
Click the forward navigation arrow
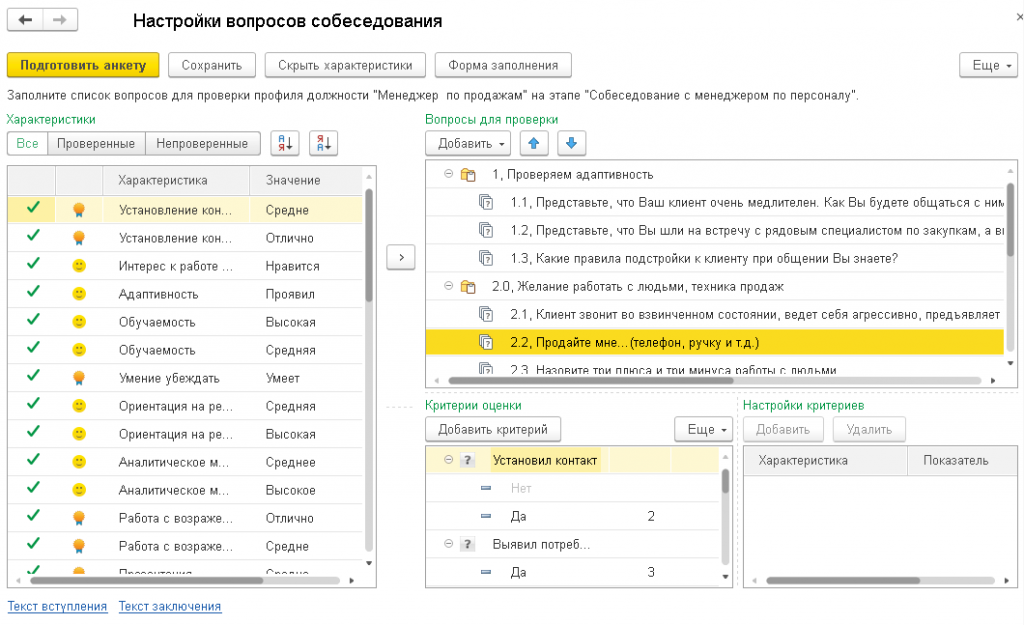[x=60, y=20]
